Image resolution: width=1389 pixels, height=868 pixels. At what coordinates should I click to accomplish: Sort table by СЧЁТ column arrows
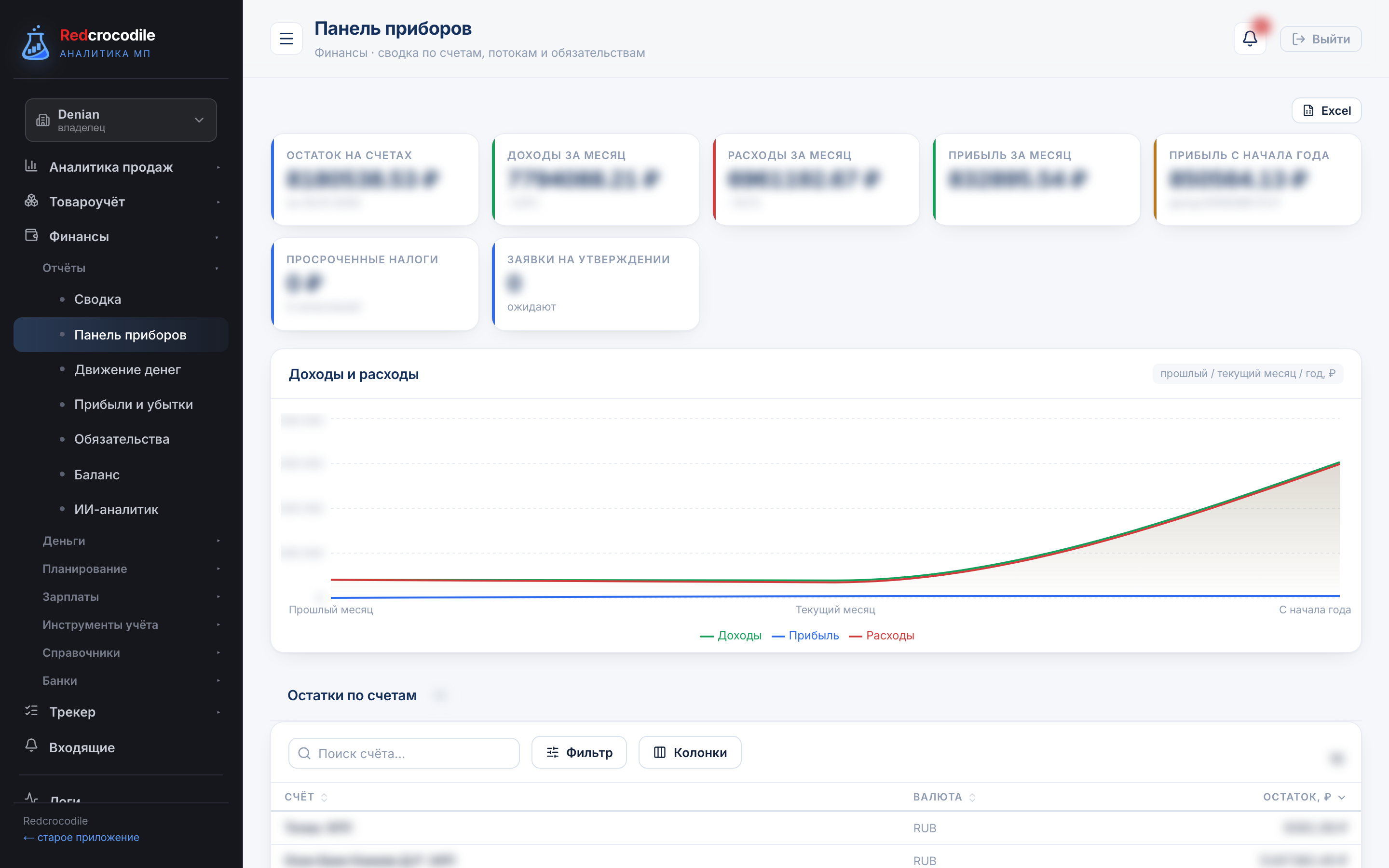(324, 798)
